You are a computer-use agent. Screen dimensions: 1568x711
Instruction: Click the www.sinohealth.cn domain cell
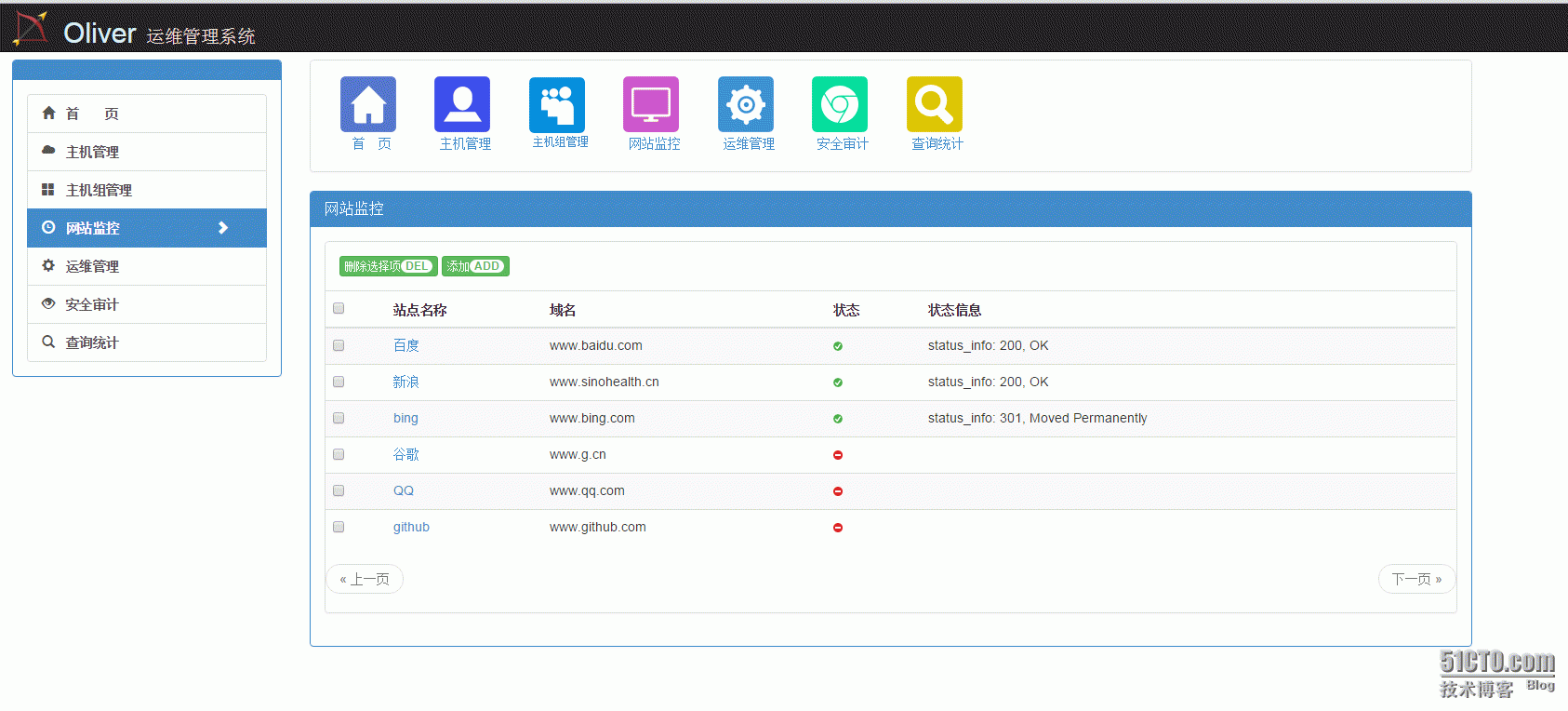(x=605, y=382)
